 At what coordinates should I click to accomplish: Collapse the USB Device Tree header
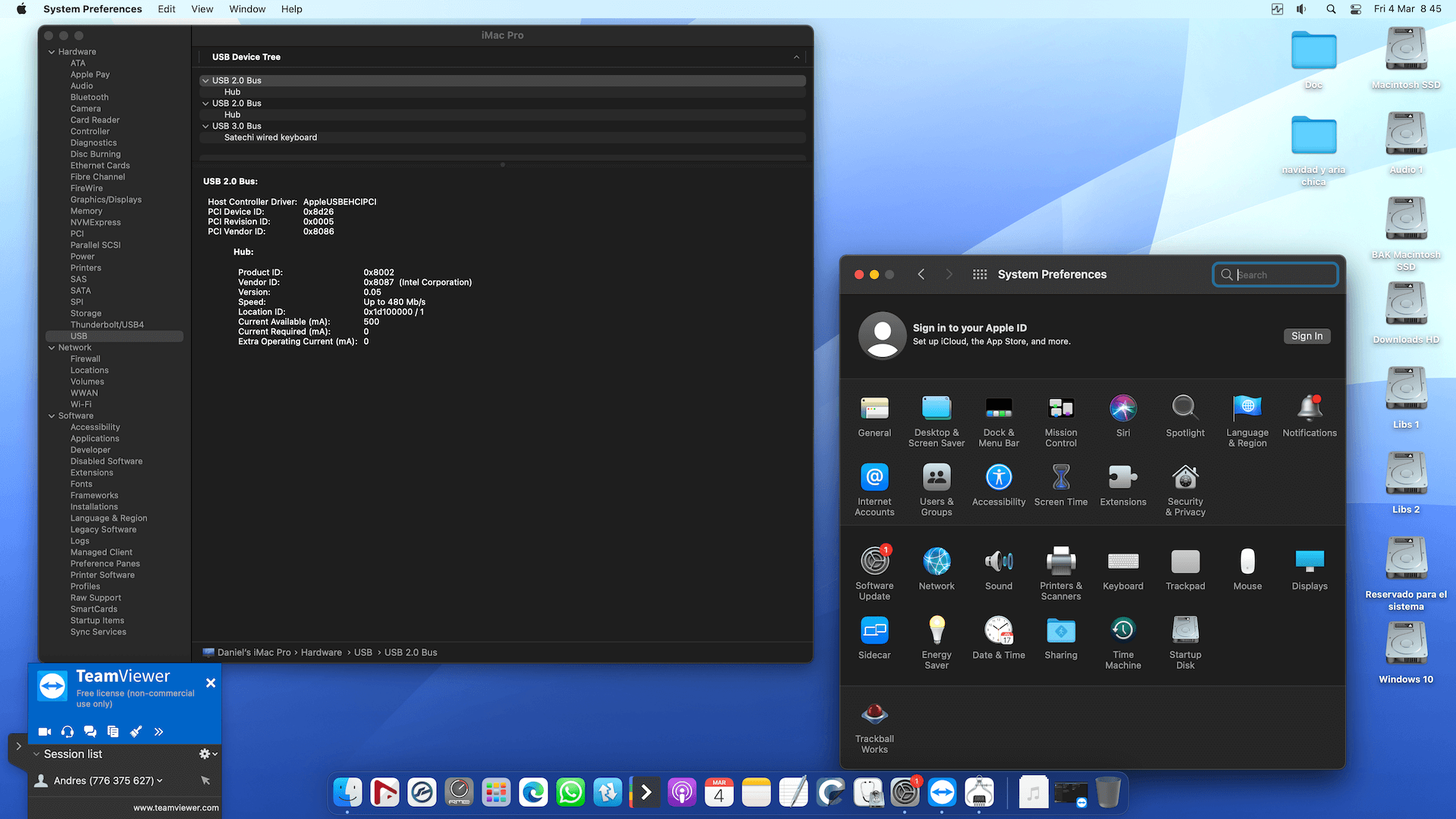pos(796,57)
